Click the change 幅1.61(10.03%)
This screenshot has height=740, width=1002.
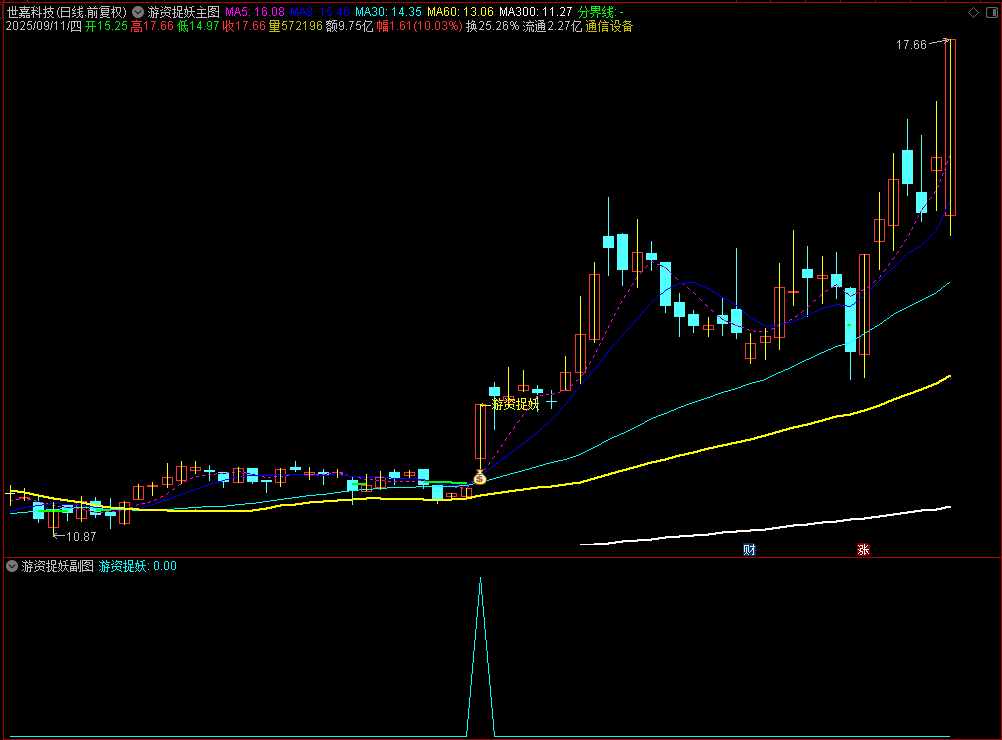[419, 26]
